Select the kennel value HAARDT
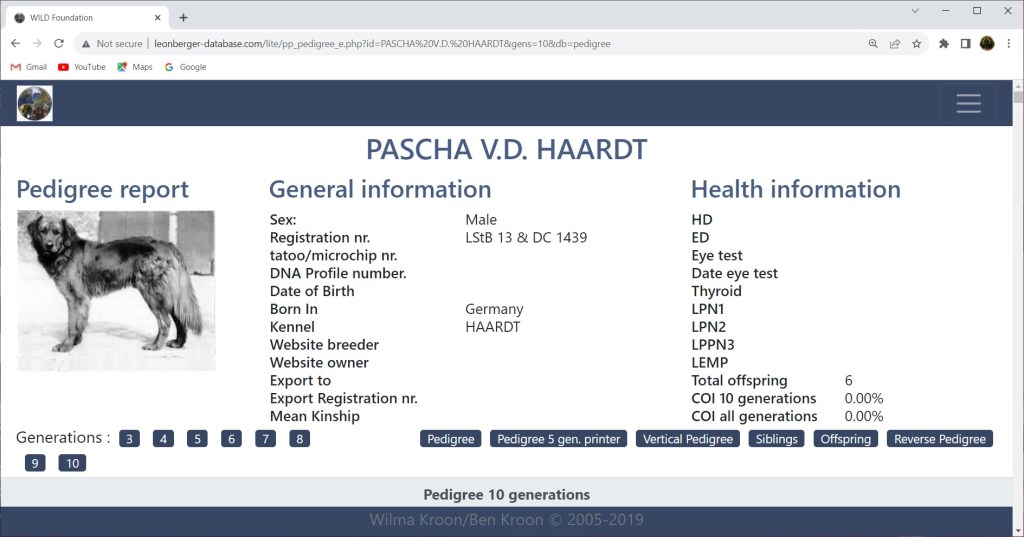The width and height of the screenshot is (1024, 537). tap(492, 327)
